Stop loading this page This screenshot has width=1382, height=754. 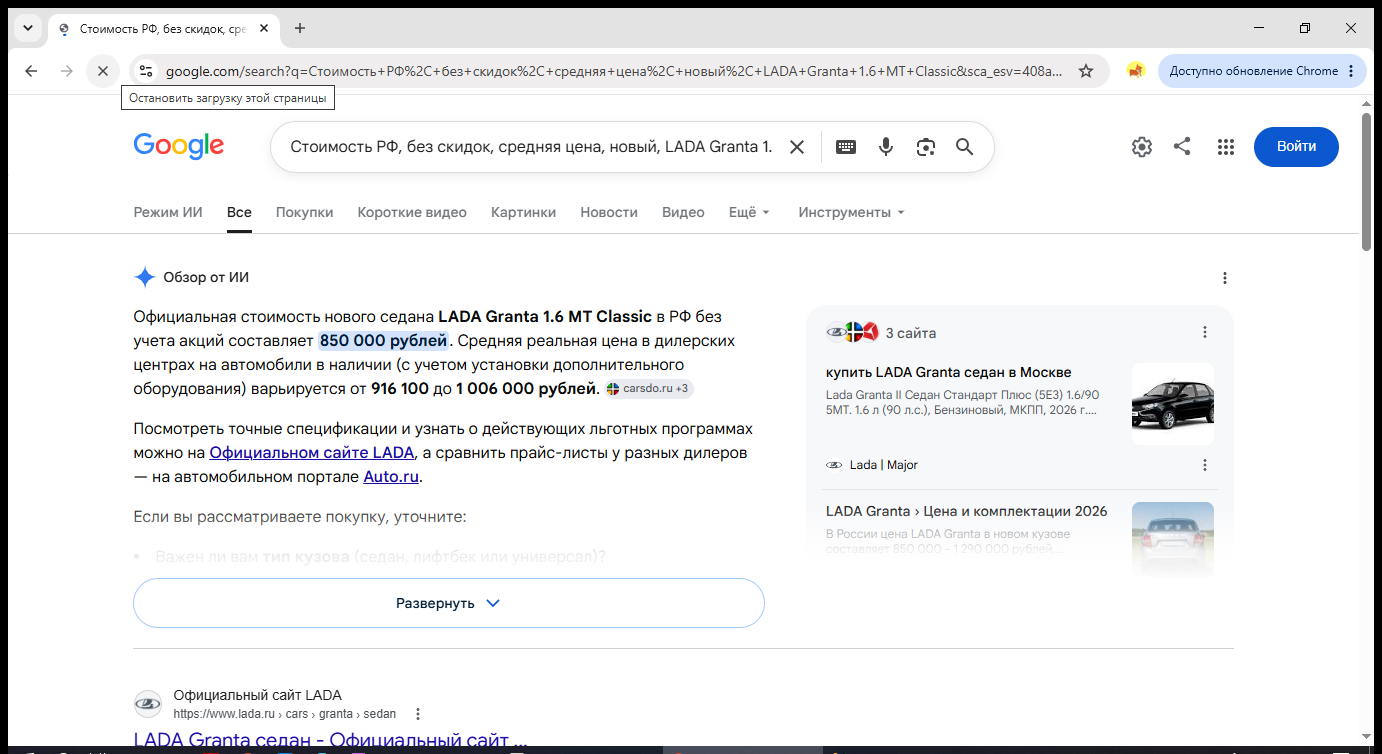click(103, 71)
